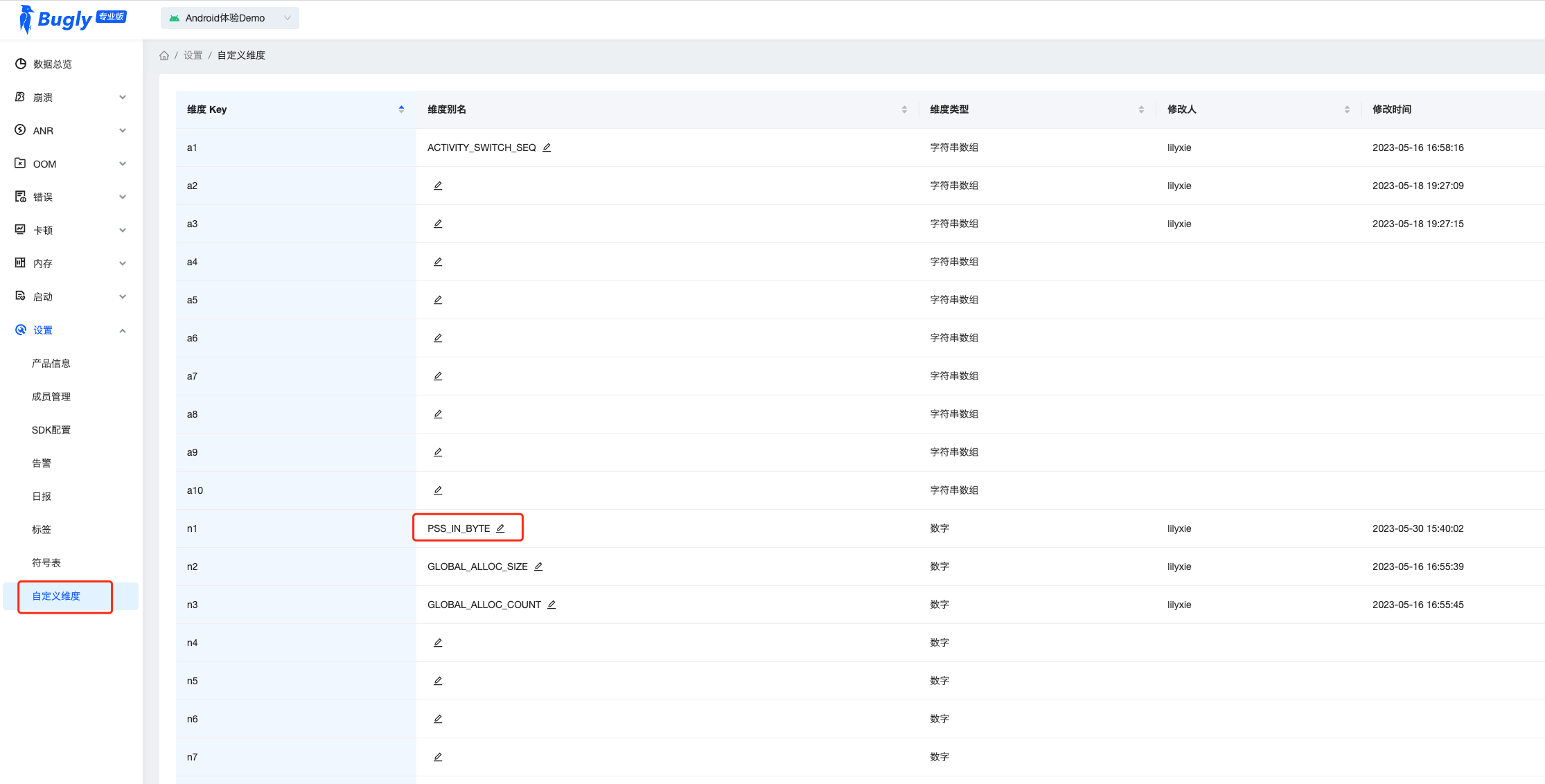Edit alias for key a5
Screen dimensions: 1545x784
pos(438,300)
